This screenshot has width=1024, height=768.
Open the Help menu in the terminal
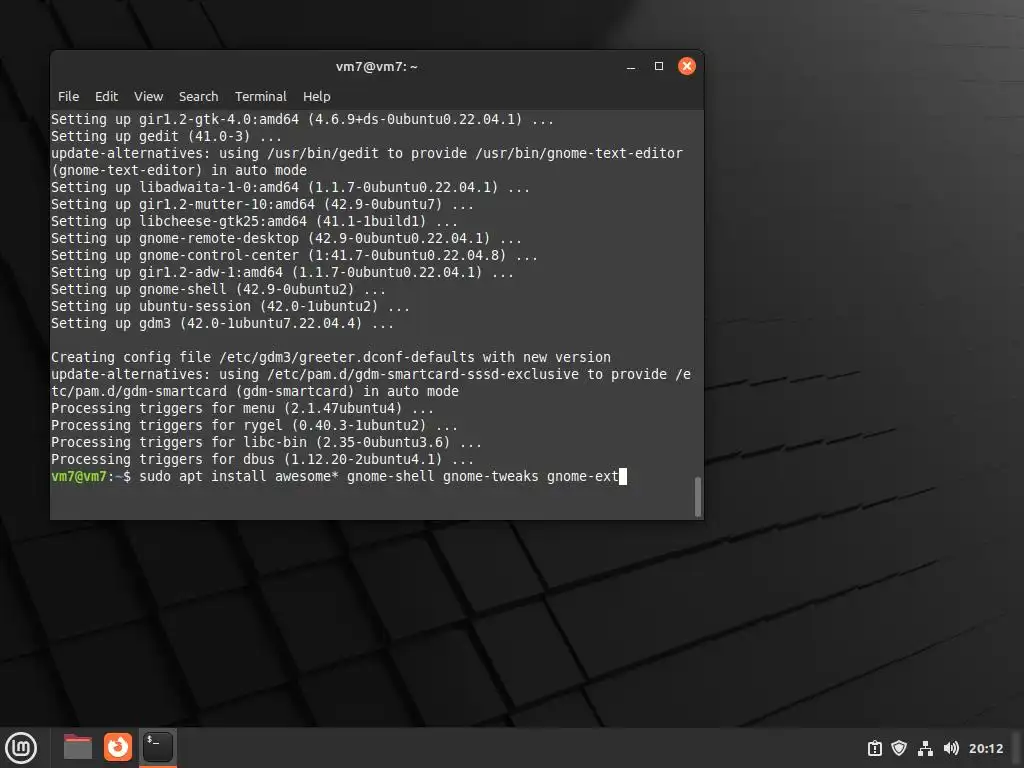coord(317,97)
